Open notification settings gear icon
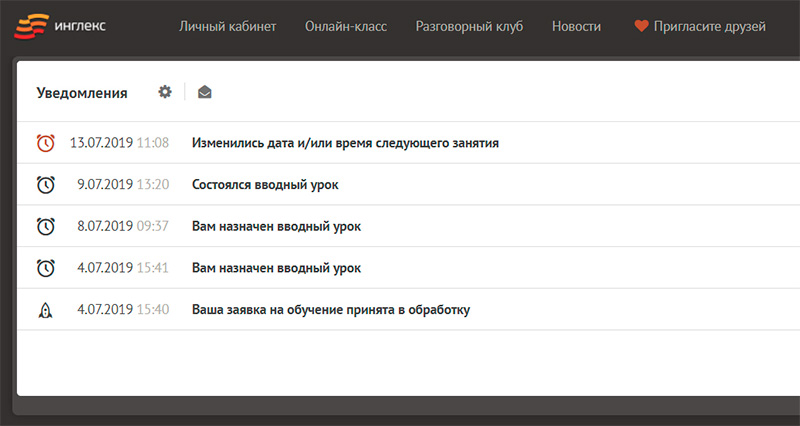800x426 pixels. coord(165,92)
